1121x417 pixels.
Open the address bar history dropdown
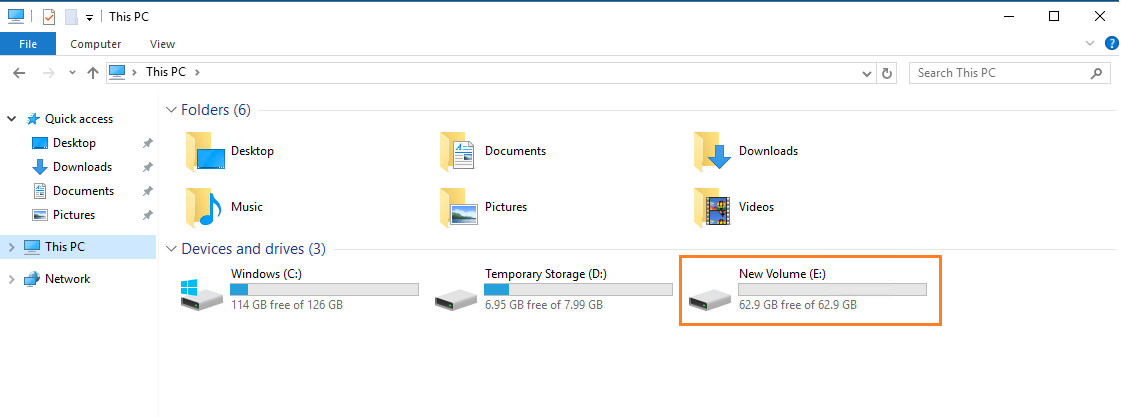point(868,73)
